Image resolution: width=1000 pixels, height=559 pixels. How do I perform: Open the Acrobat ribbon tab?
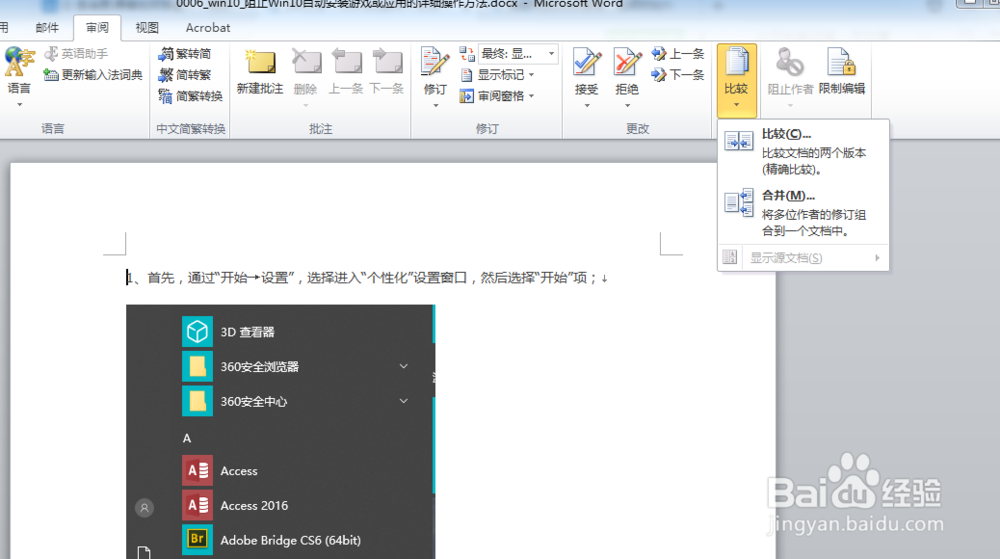pos(208,28)
